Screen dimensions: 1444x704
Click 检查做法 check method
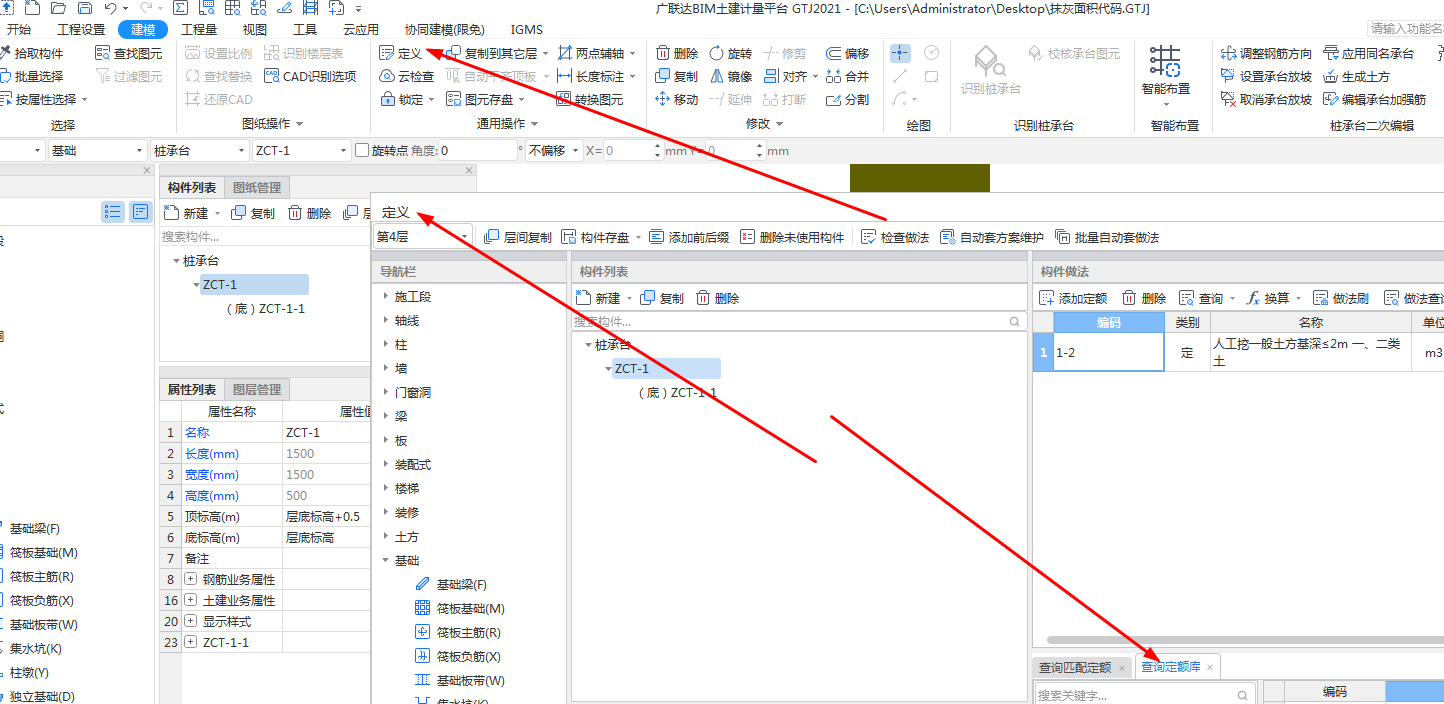895,237
